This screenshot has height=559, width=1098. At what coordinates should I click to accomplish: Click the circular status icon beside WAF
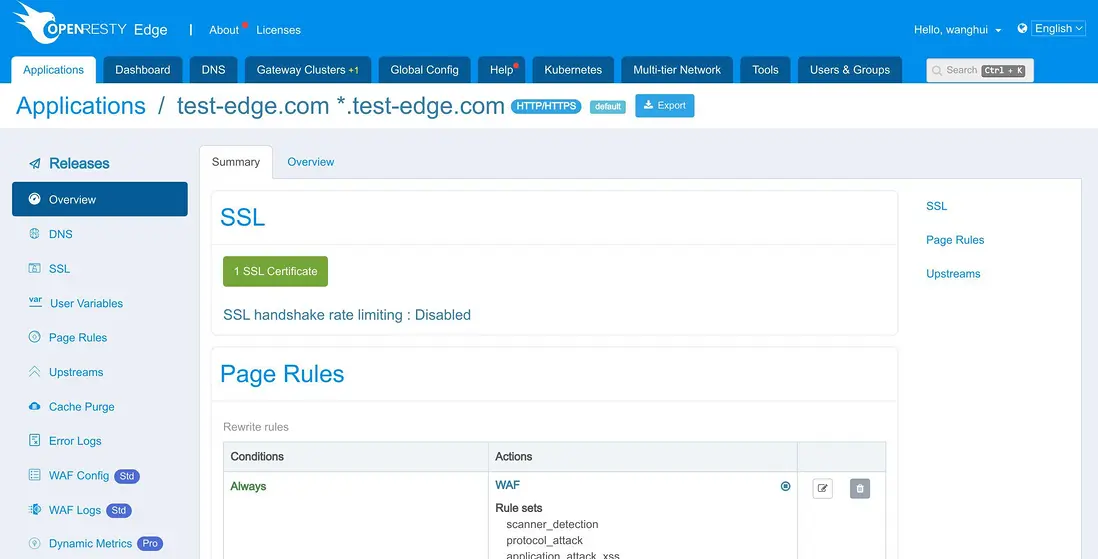point(786,486)
